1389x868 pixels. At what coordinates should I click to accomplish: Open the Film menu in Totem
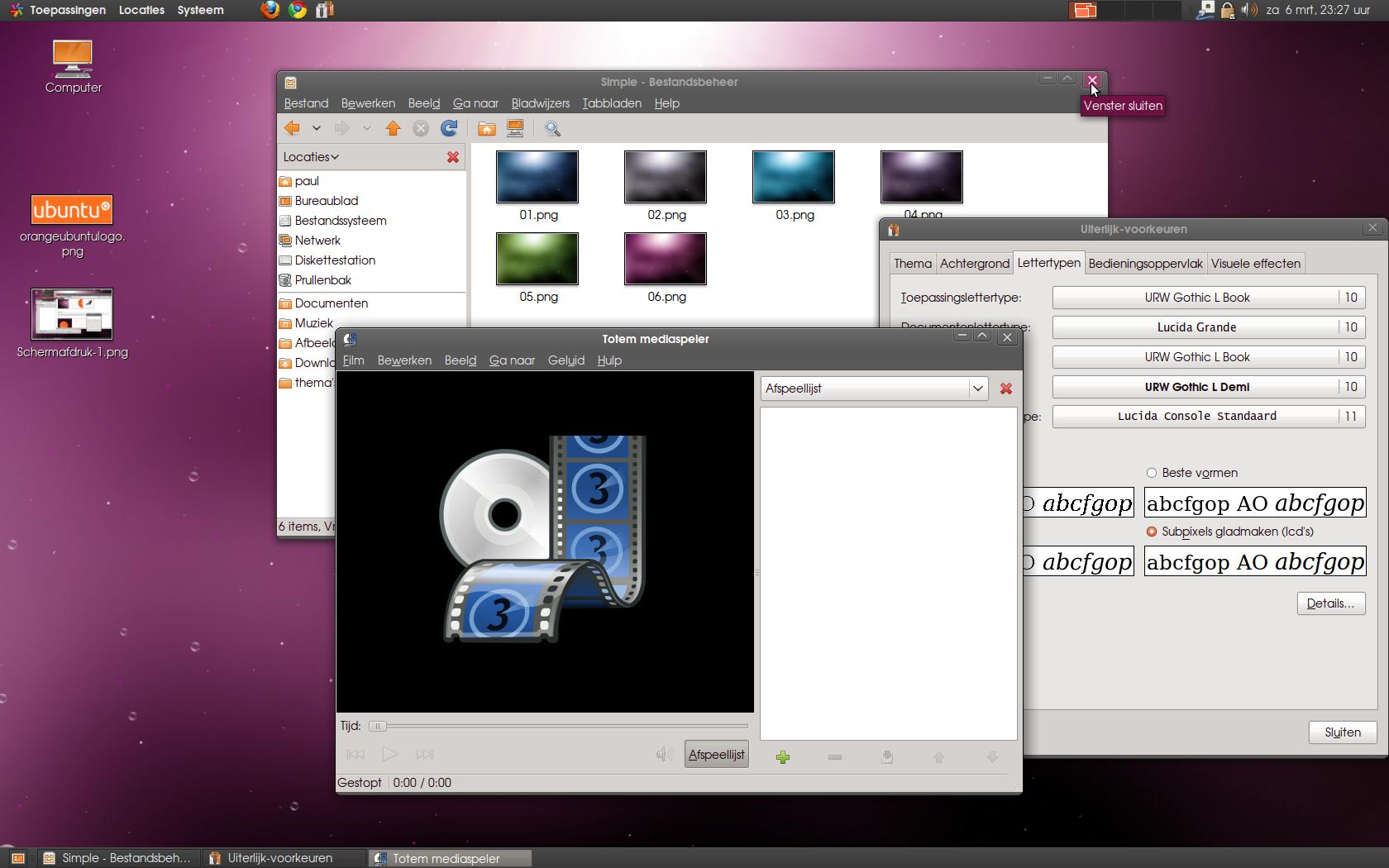353,360
